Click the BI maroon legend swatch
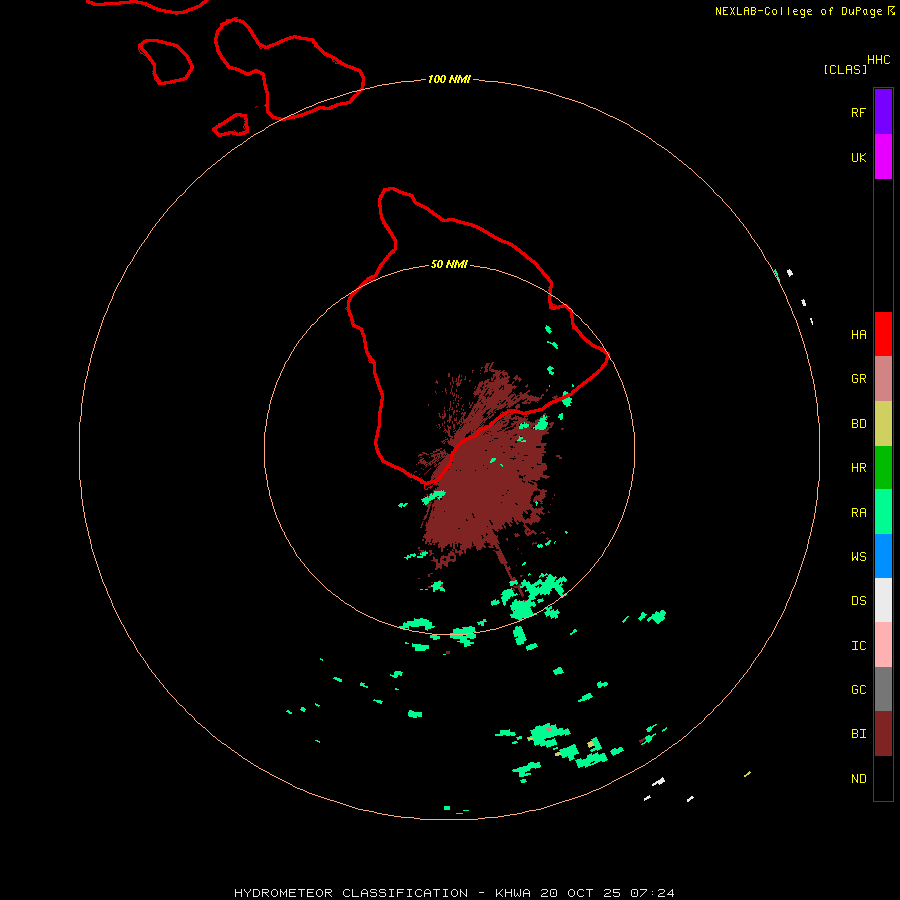Image resolution: width=900 pixels, height=900 pixels. pyautogui.click(x=883, y=734)
